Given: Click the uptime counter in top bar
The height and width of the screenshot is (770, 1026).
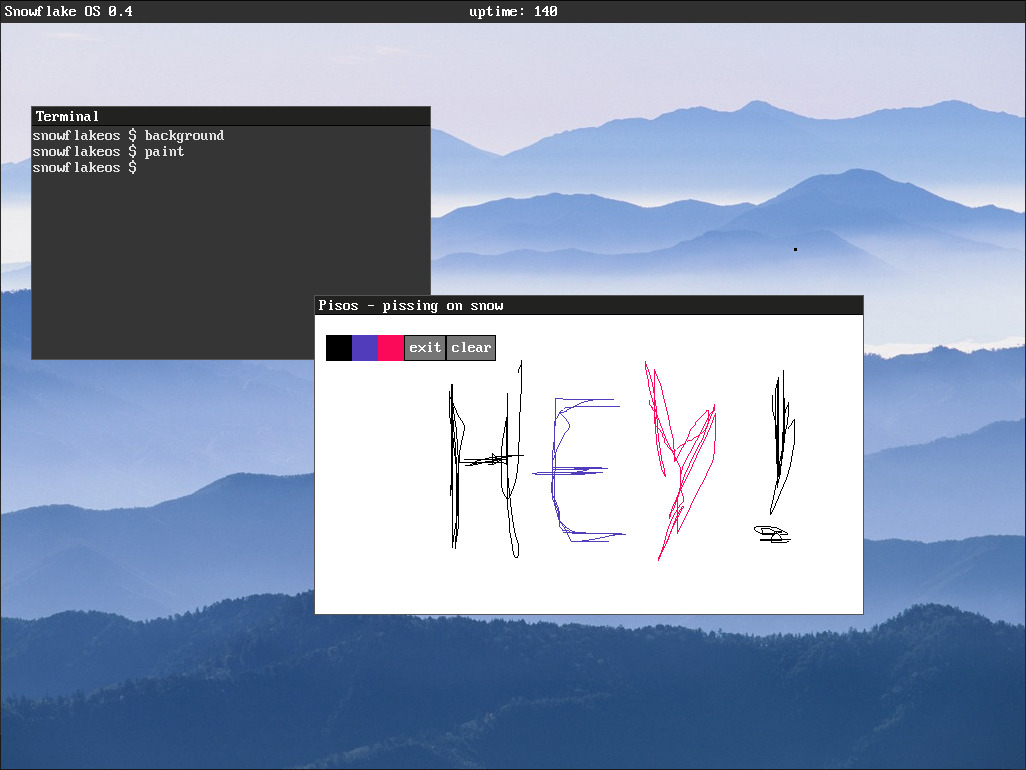Looking at the screenshot, I should pyautogui.click(x=513, y=11).
